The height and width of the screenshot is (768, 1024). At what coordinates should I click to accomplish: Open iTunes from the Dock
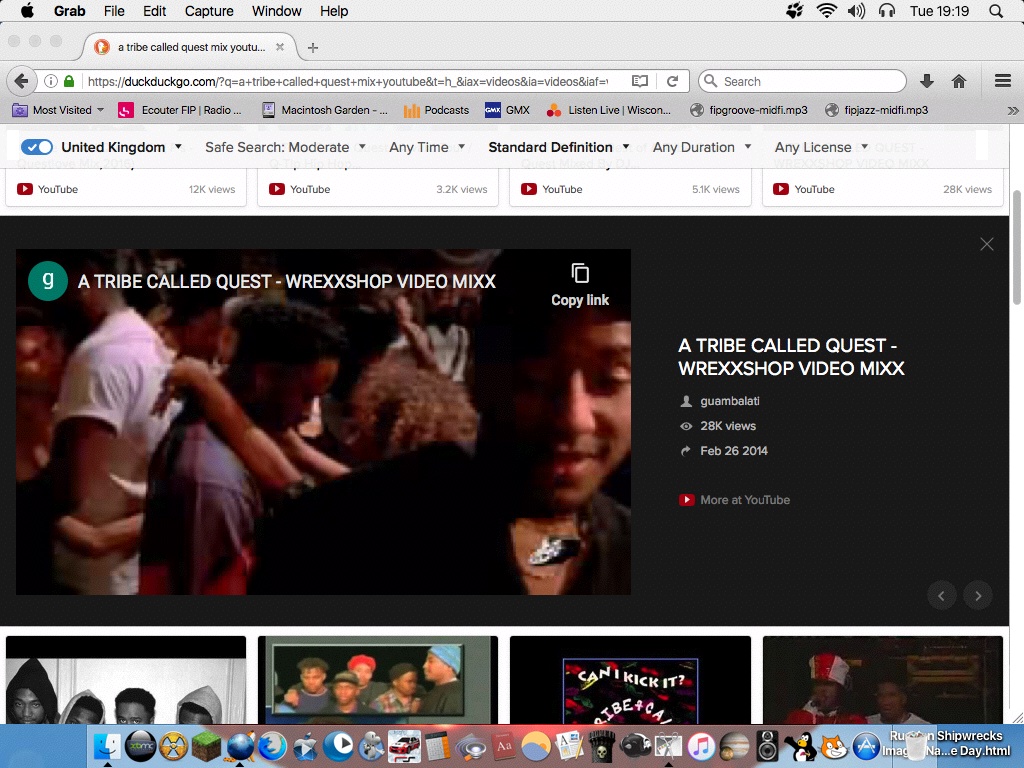(x=701, y=746)
